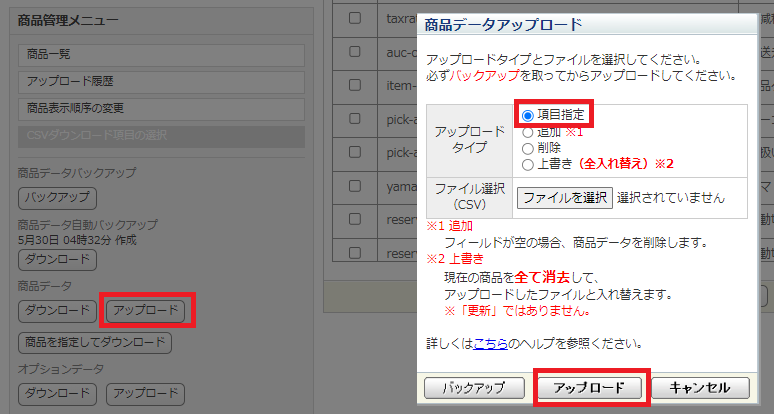774x414 pixels.
Task: Choose the 削除 upload type radio
Action: [528, 148]
